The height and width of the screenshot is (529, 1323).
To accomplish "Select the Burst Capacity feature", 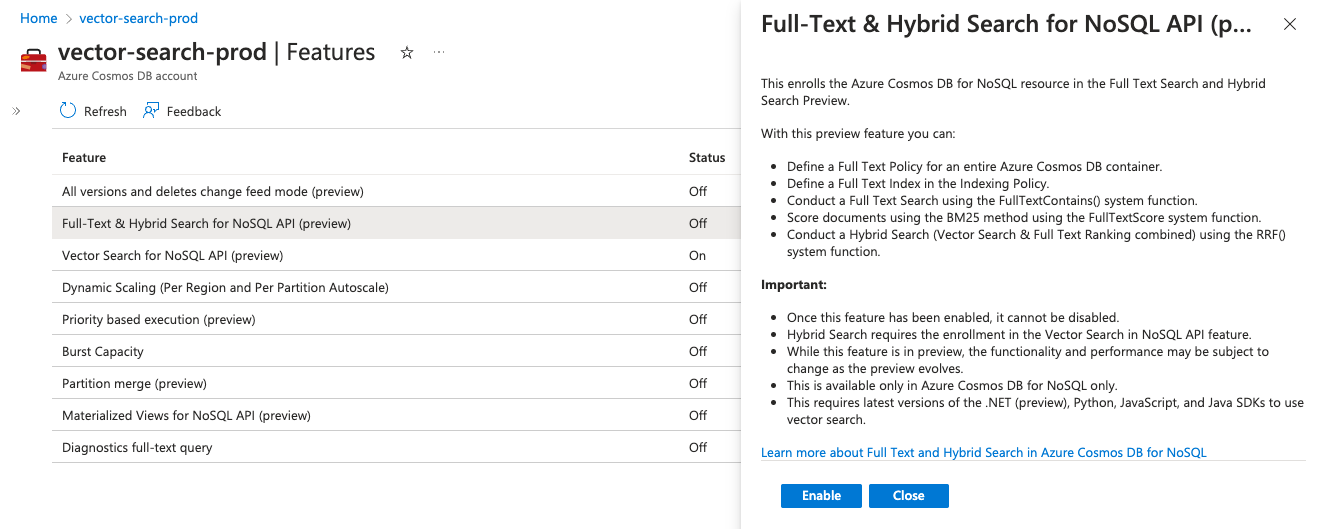I will pos(103,351).
